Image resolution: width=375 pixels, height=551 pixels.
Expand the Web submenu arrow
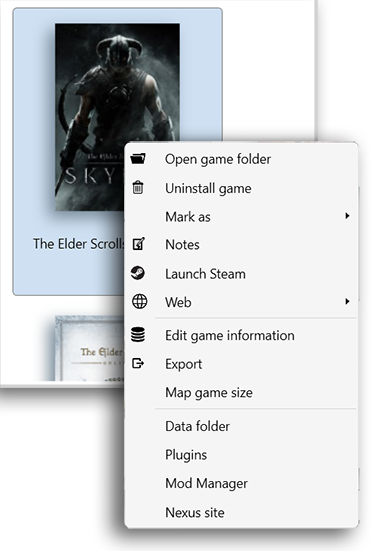point(347,302)
